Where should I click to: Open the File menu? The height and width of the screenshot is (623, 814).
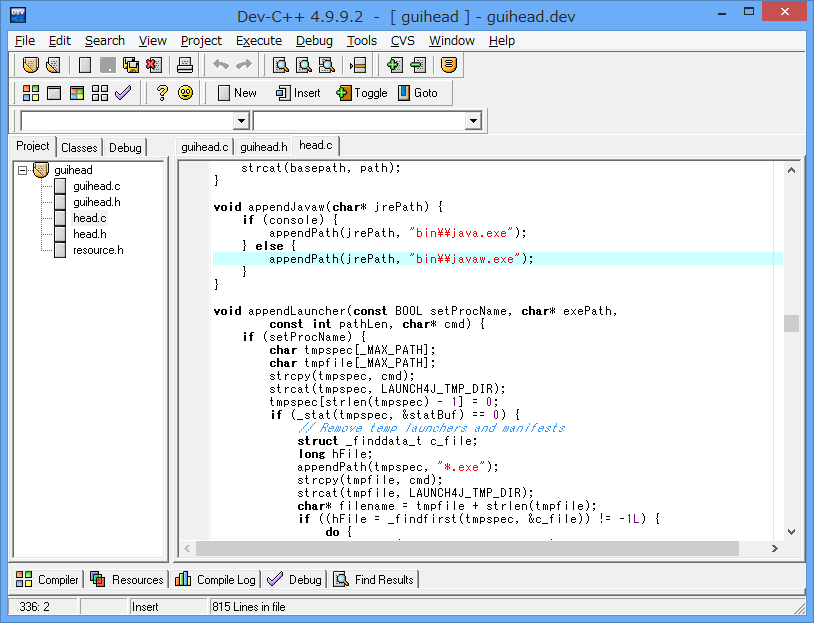(25, 40)
